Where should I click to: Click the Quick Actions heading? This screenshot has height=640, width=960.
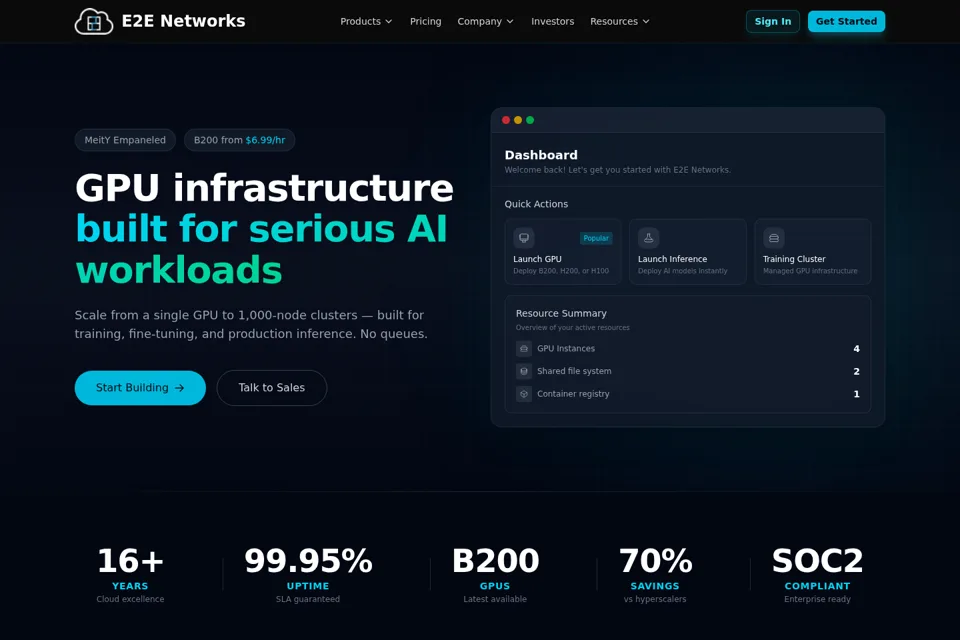click(536, 204)
